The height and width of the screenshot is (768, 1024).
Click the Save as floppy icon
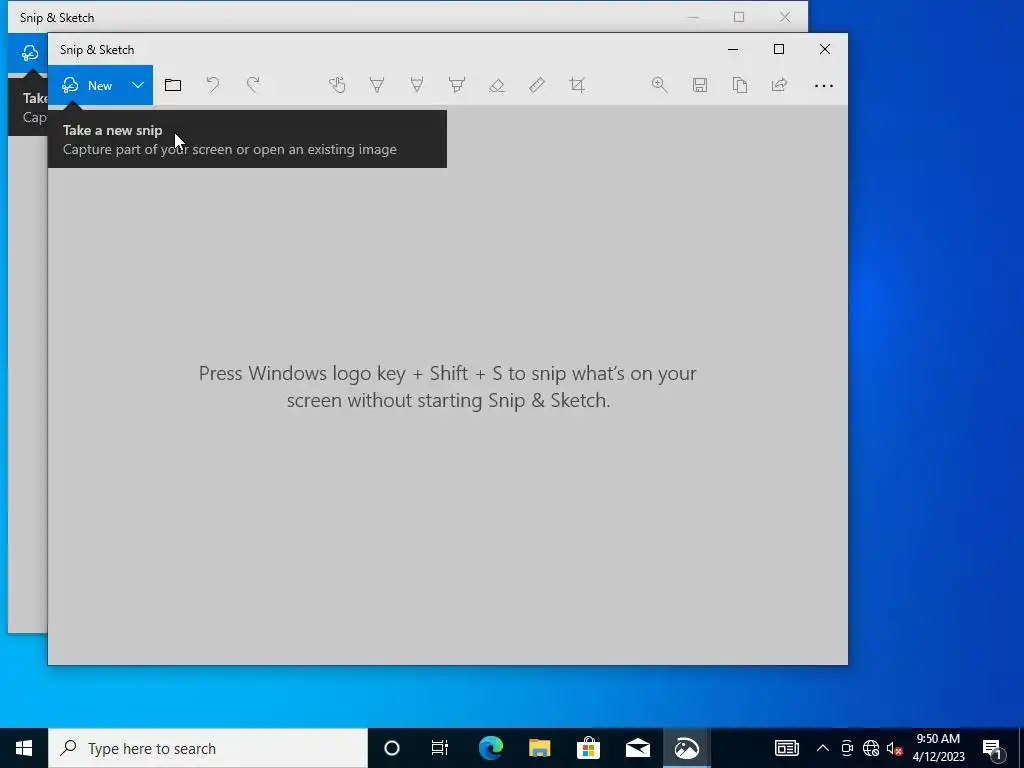click(x=700, y=85)
